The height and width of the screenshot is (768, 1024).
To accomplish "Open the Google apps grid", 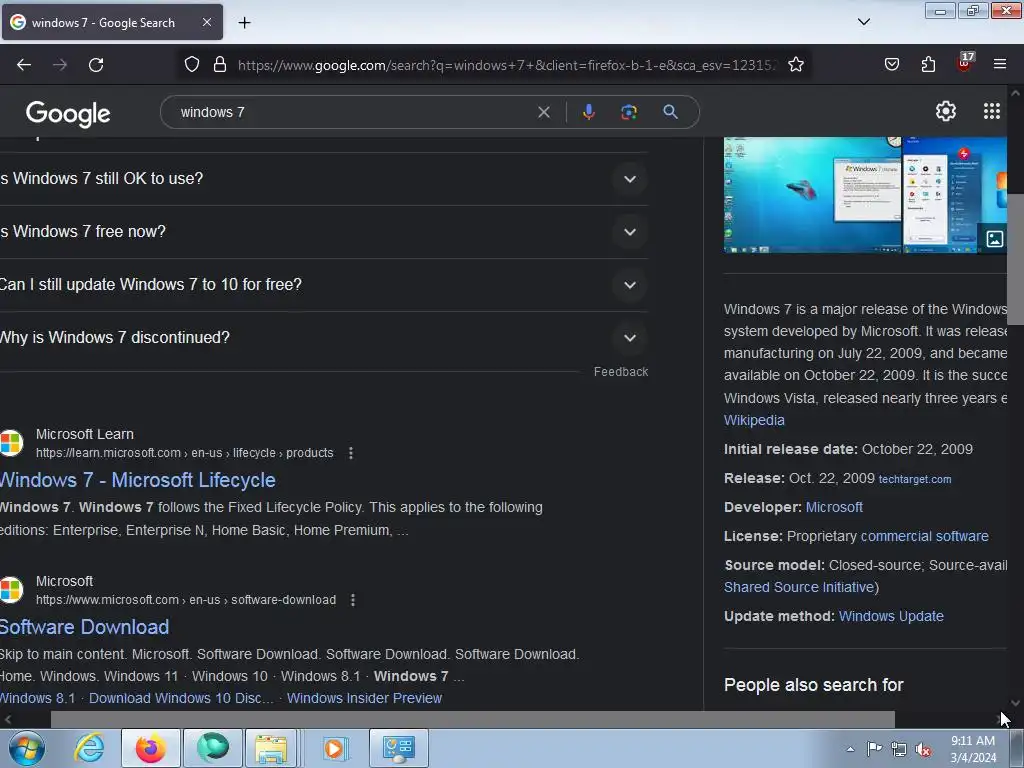I will click(991, 112).
